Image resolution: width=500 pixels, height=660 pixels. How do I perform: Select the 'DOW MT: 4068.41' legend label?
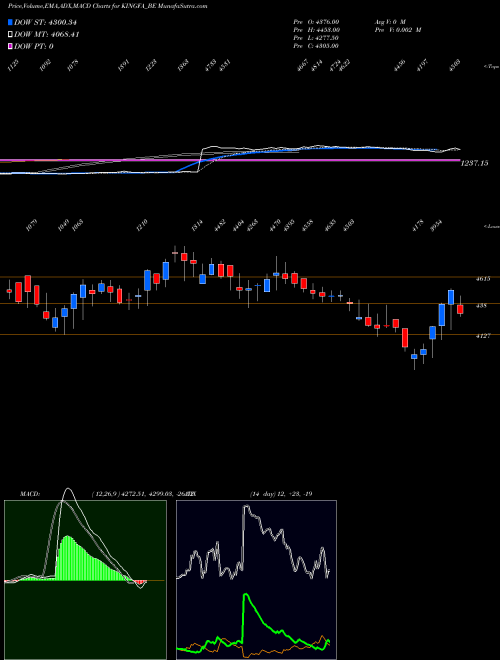coord(47,35)
